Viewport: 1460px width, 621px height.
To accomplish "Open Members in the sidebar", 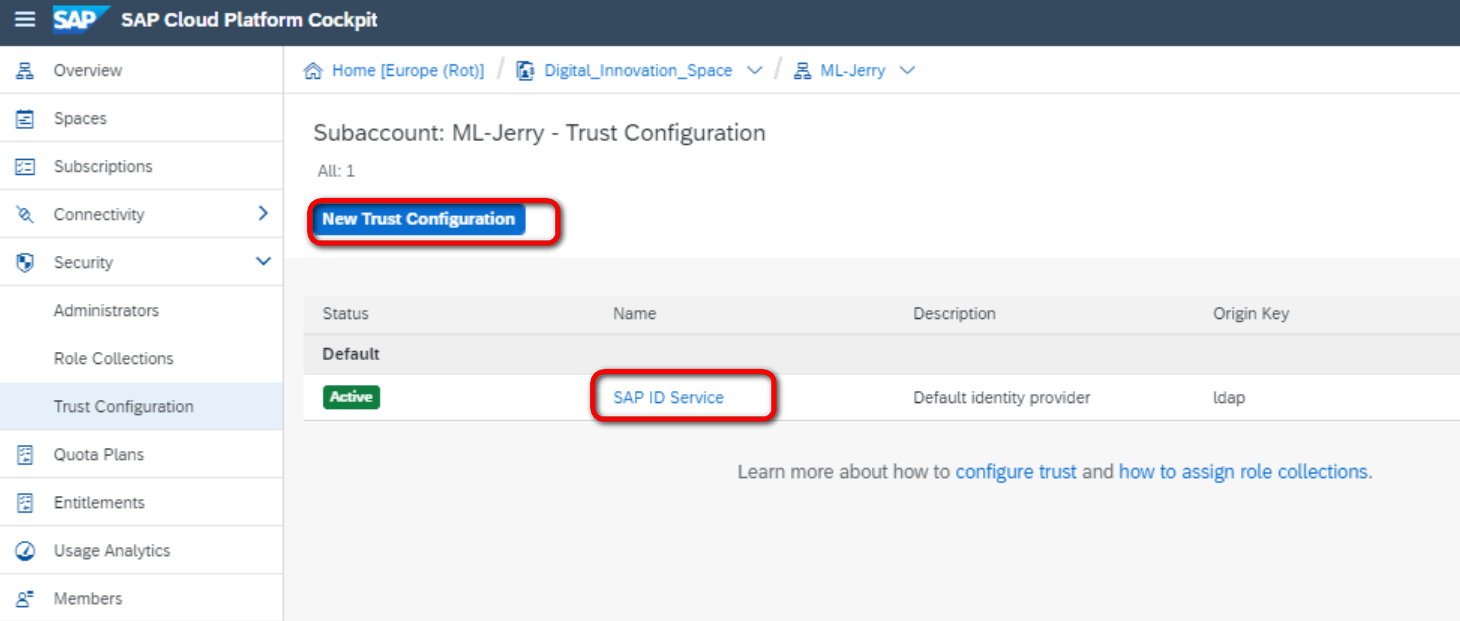I will (x=141, y=599).
